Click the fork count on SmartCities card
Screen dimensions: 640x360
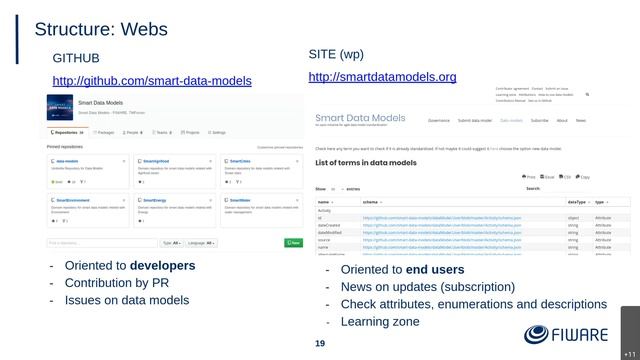(239, 182)
